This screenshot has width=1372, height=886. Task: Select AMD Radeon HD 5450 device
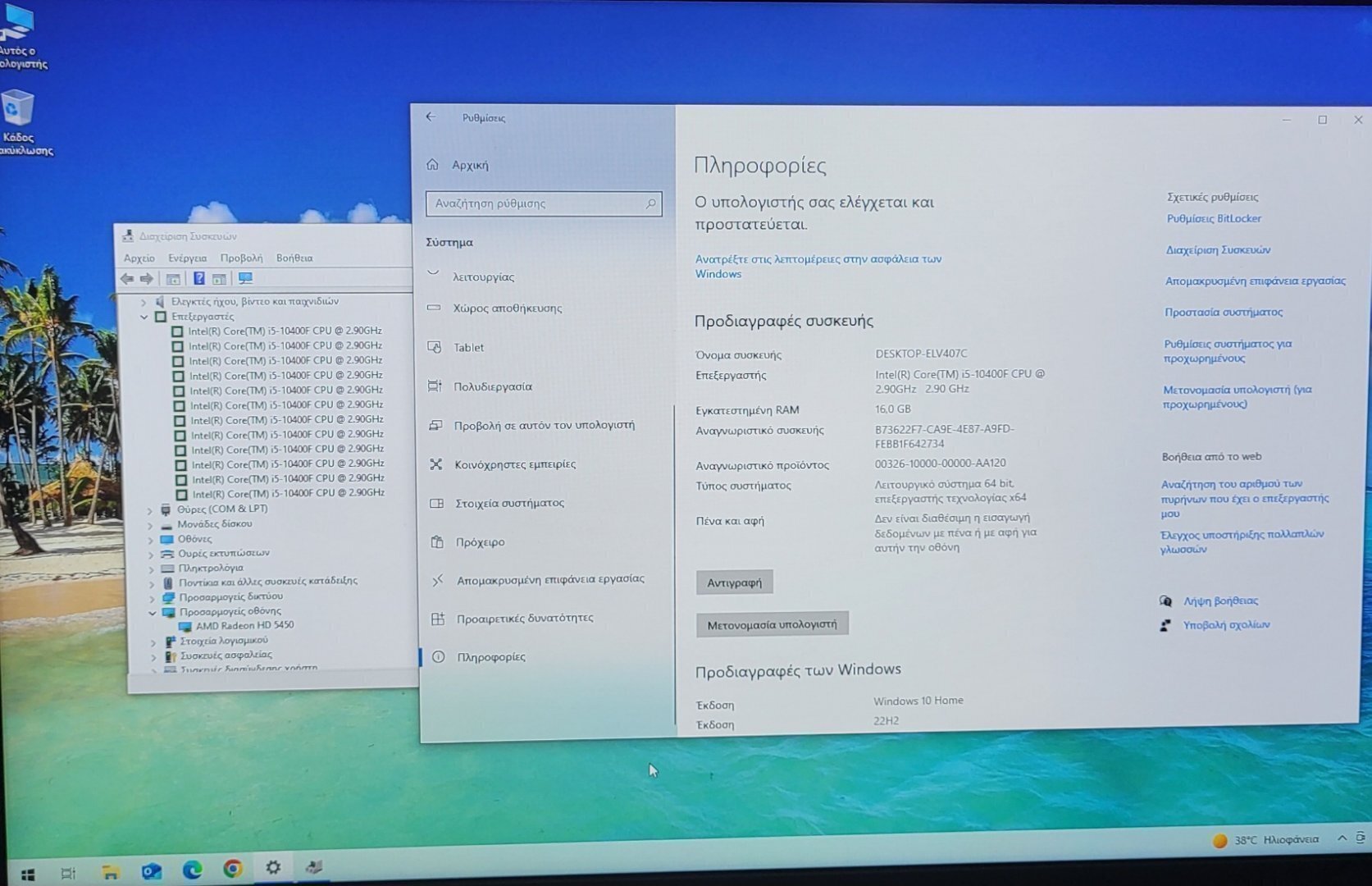coord(244,625)
